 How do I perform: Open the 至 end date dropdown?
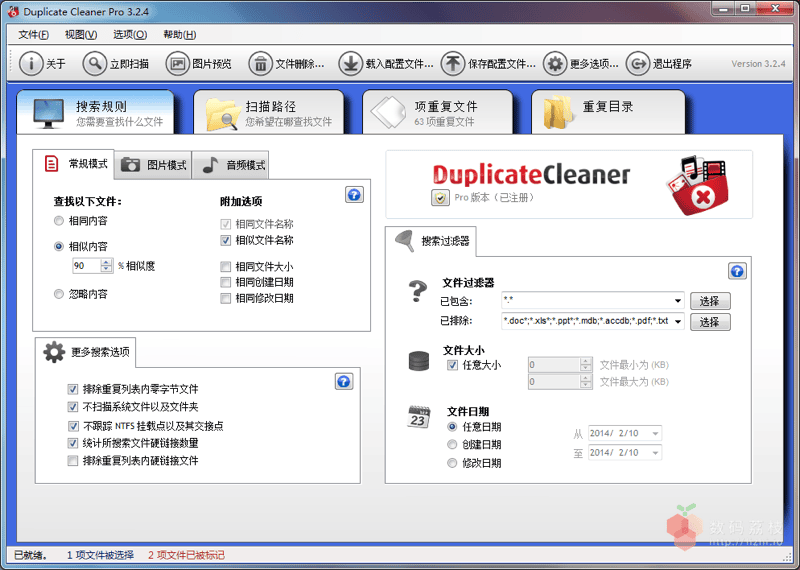(655, 453)
